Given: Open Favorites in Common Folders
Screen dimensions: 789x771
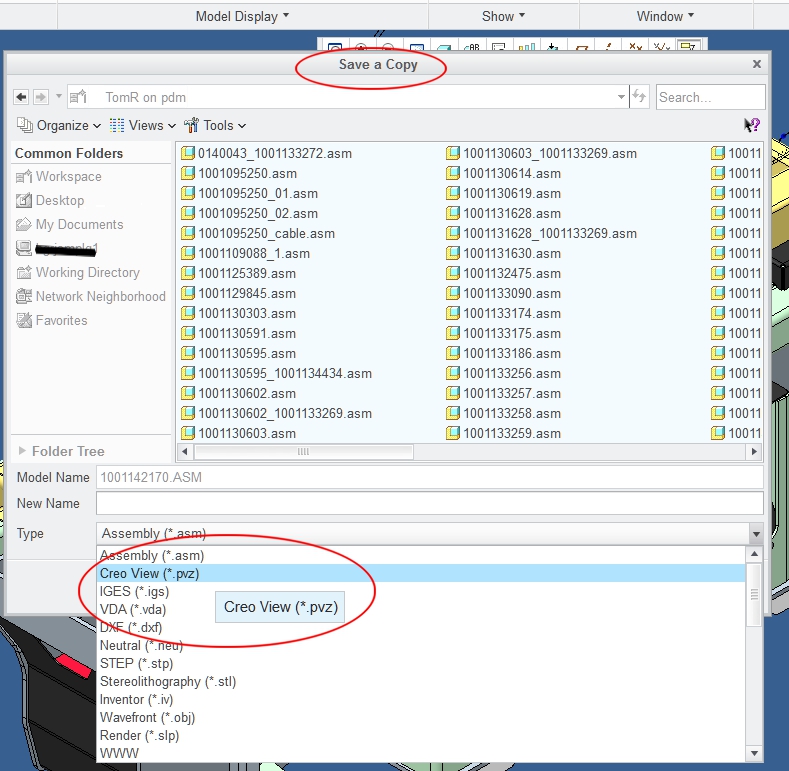Looking at the screenshot, I should pos(51,320).
